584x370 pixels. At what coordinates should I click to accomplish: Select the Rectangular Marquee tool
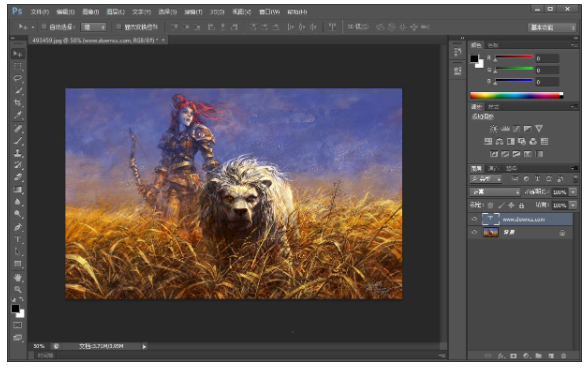pyautogui.click(x=18, y=66)
